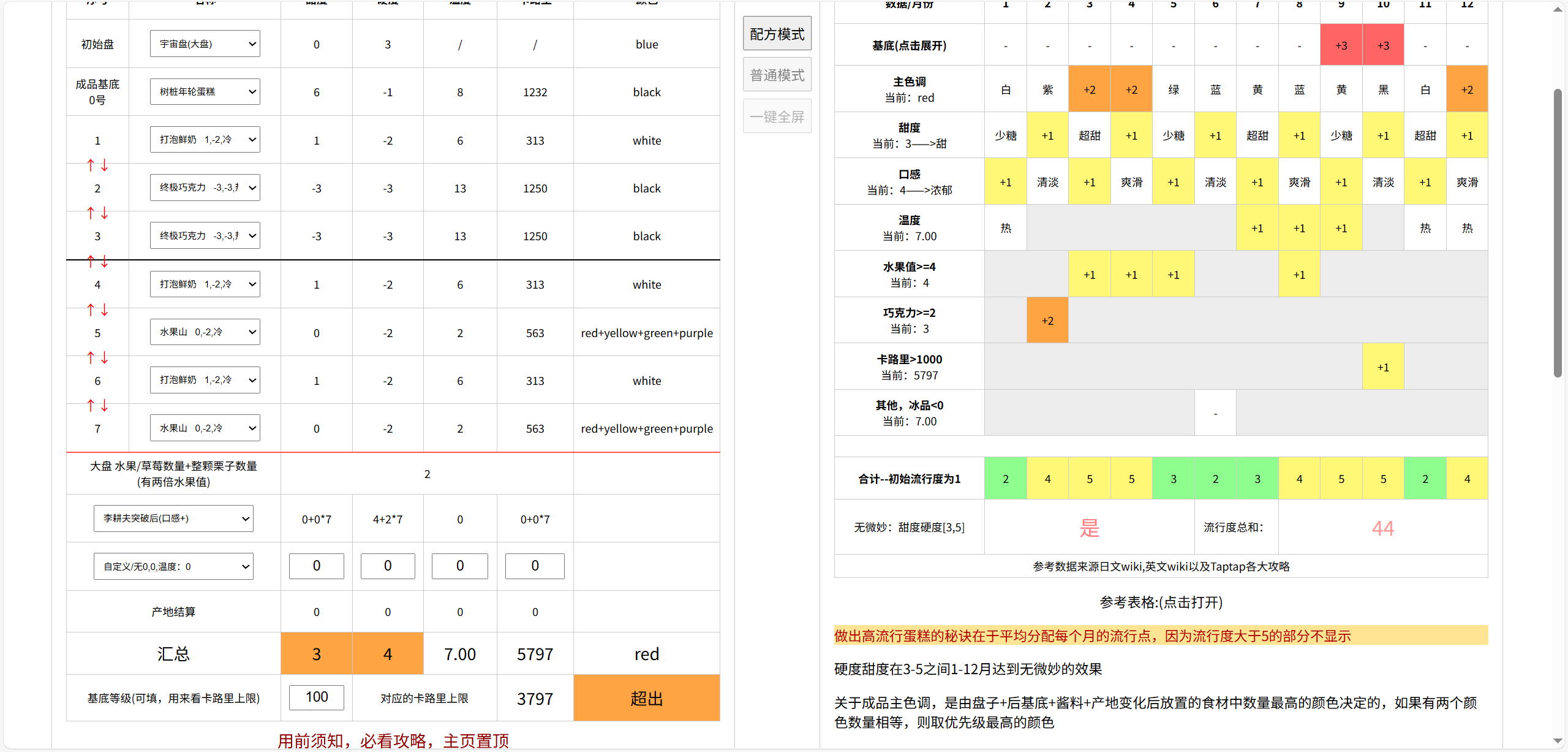The width and height of the screenshot is (1568, 752).
Task: Click the red up arrow between rows 4 and 5
Action: click(91, 310)
